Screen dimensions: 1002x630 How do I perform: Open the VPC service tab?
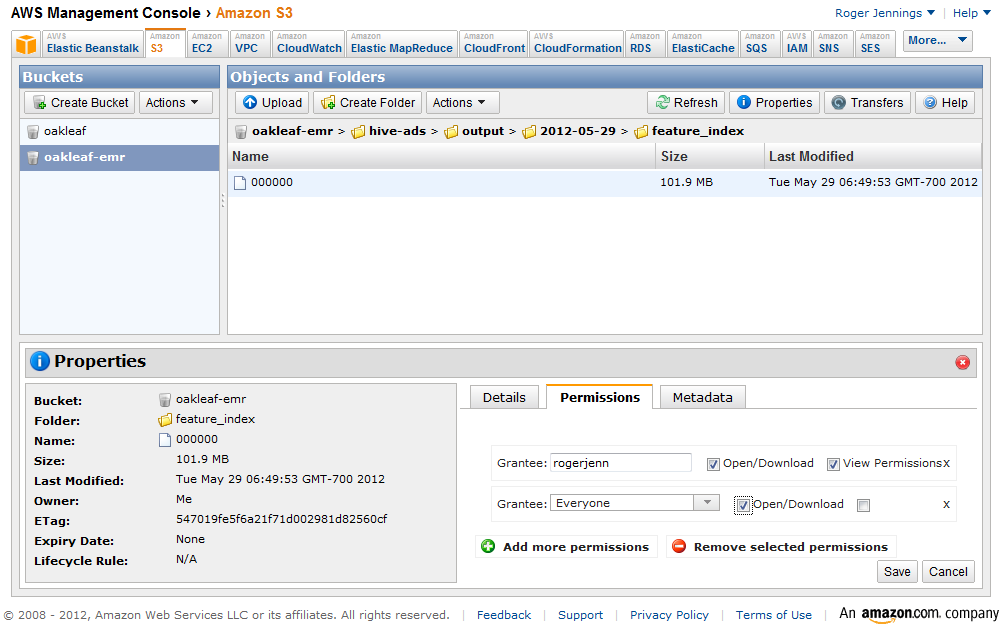click(249, 43)
